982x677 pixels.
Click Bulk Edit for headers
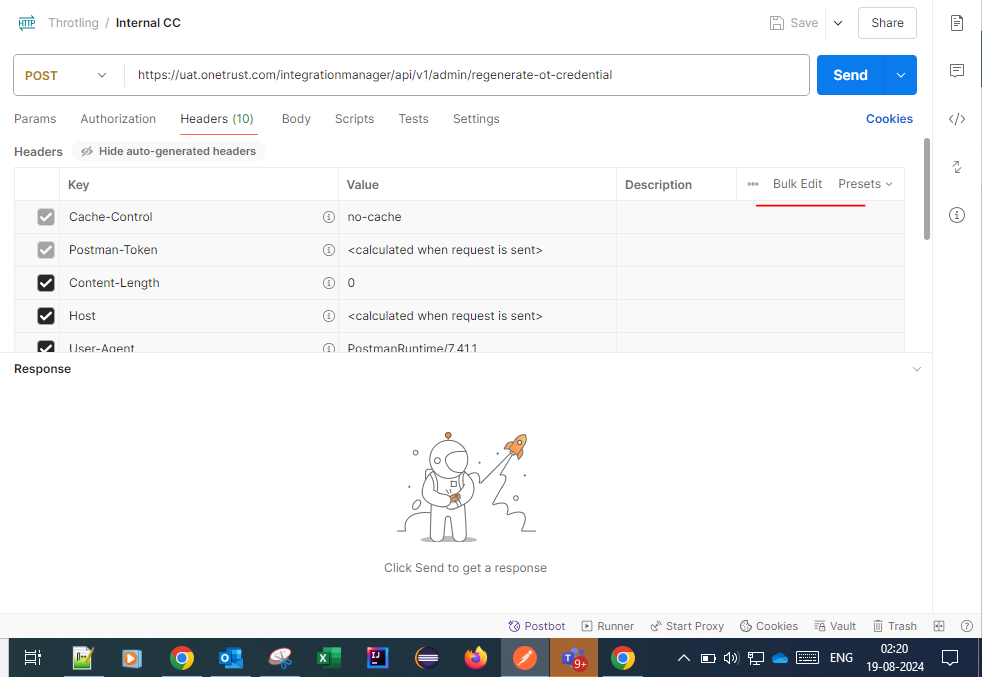797,184
